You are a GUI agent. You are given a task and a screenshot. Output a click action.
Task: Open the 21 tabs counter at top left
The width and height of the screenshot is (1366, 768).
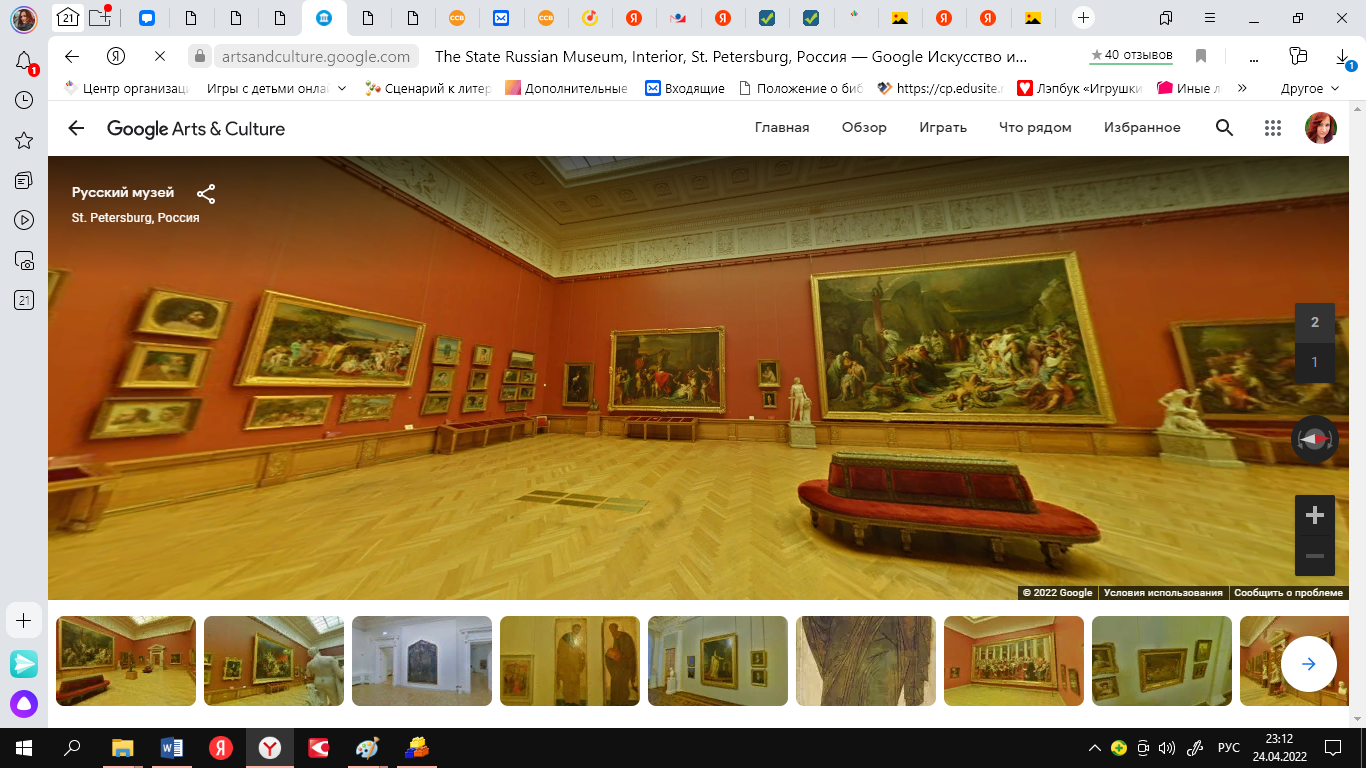coord(68,17)
